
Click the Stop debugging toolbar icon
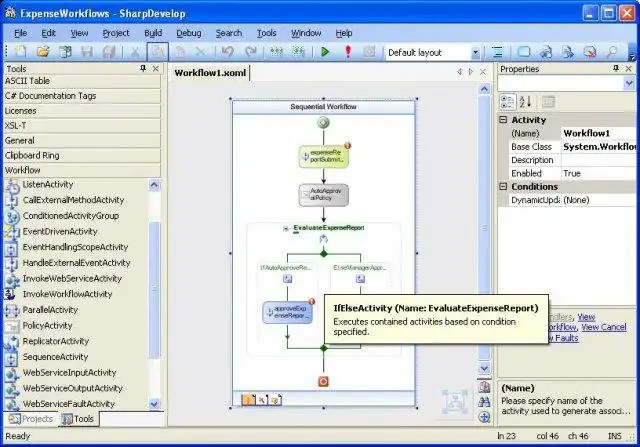(x=369, y=52)
